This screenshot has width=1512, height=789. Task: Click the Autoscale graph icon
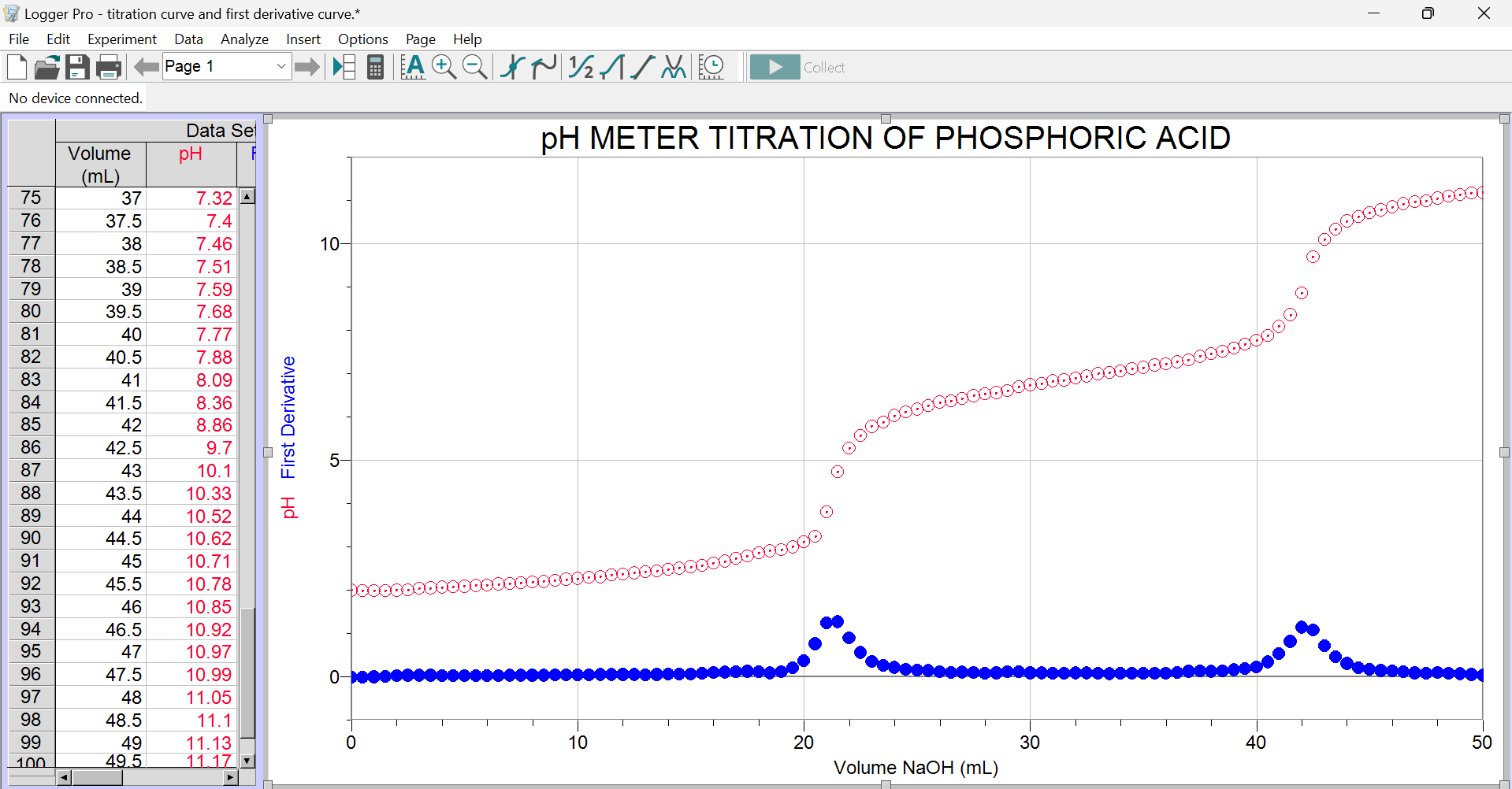413,67
